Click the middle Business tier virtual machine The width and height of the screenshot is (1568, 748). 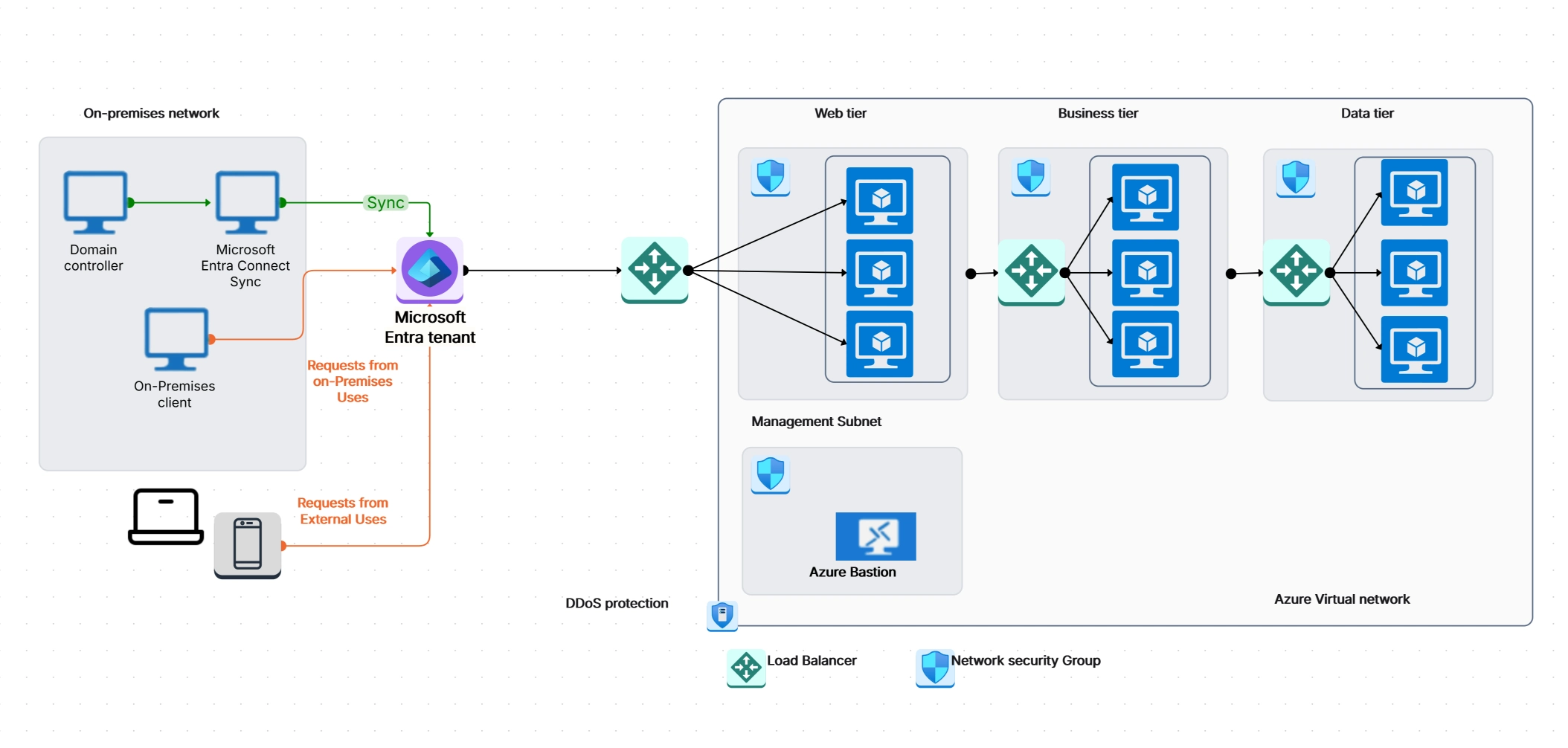tap(1146, 272)
